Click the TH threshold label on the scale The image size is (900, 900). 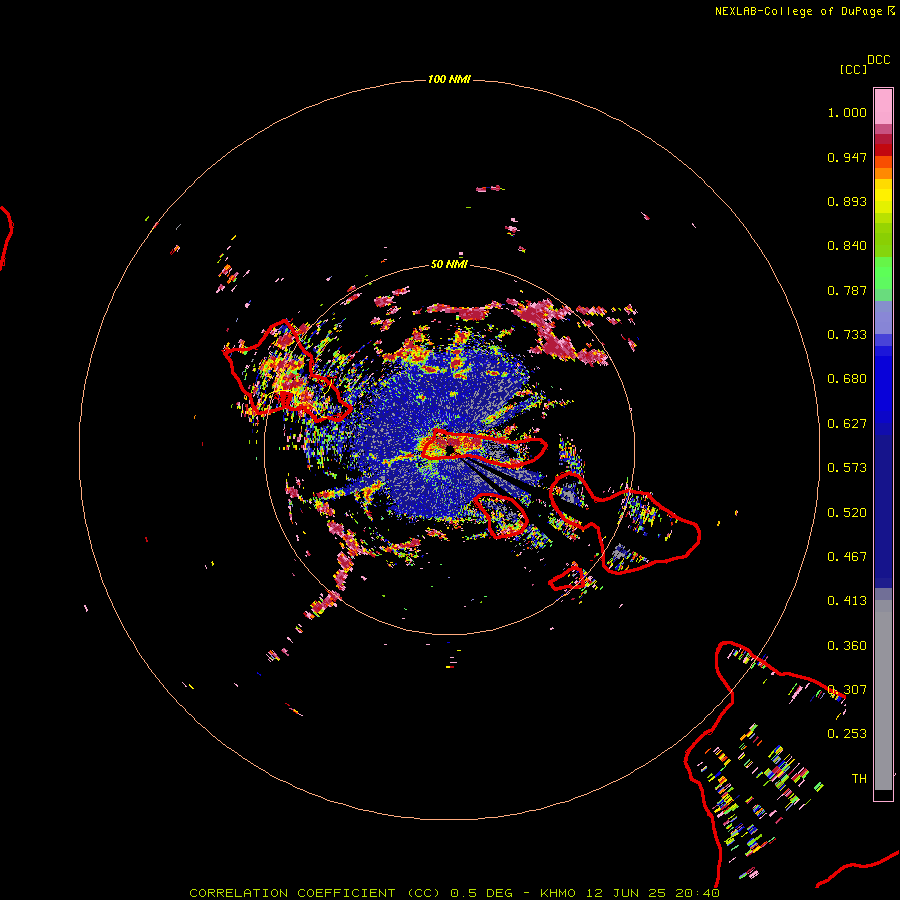click(x=859, y=779)
